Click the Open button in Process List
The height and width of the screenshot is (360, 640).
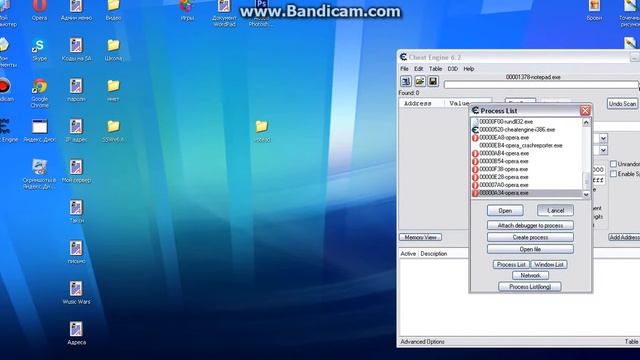coord(505,211)
